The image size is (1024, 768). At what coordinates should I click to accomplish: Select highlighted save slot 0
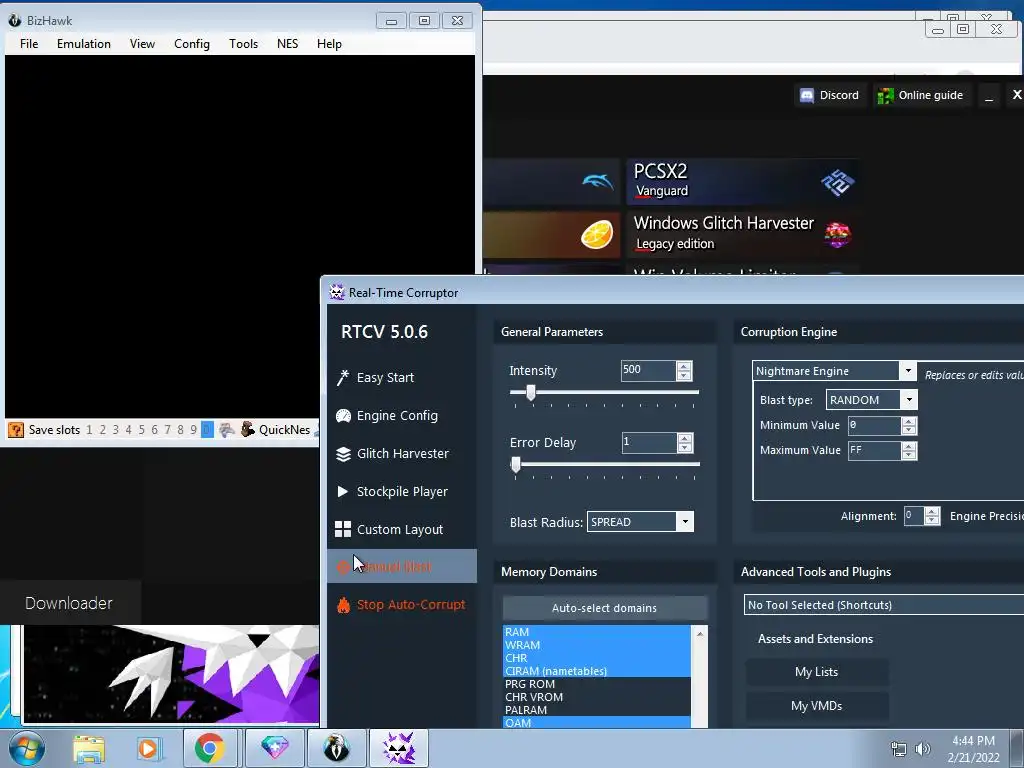207,430
